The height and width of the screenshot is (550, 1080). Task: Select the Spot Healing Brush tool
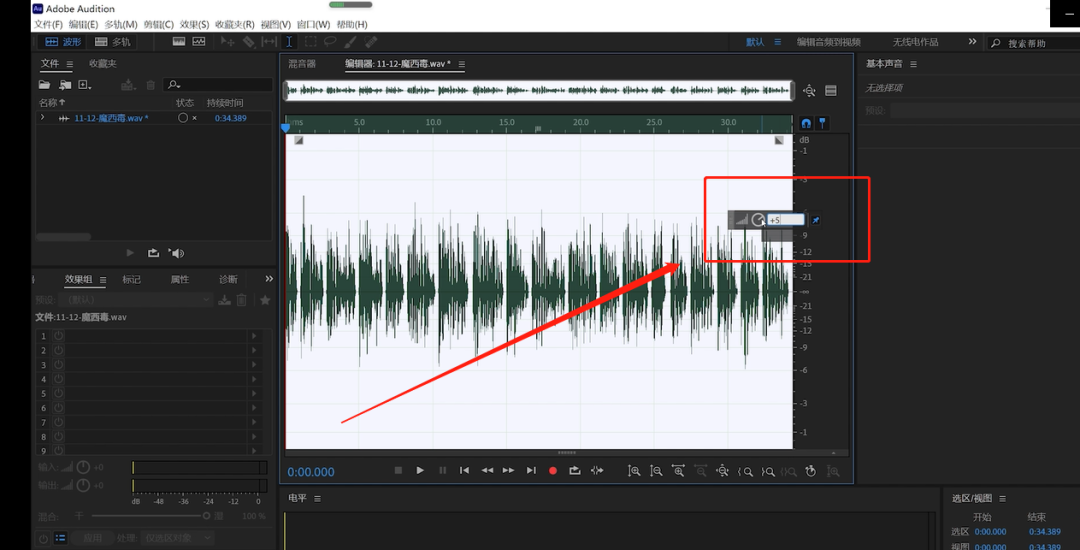point(371,42)
